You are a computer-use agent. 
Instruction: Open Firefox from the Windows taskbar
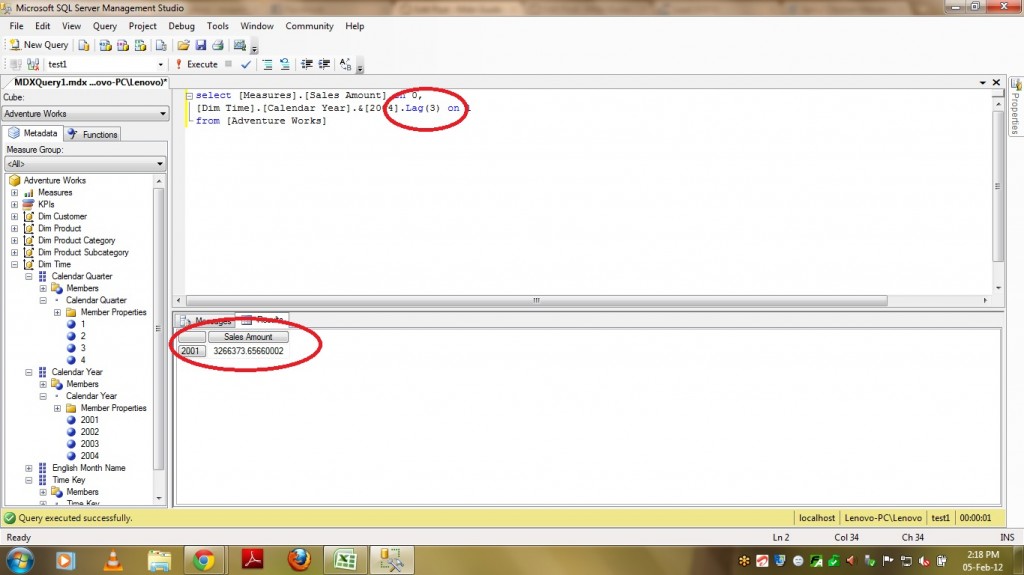pyautogui.click(x=298, y=559)
